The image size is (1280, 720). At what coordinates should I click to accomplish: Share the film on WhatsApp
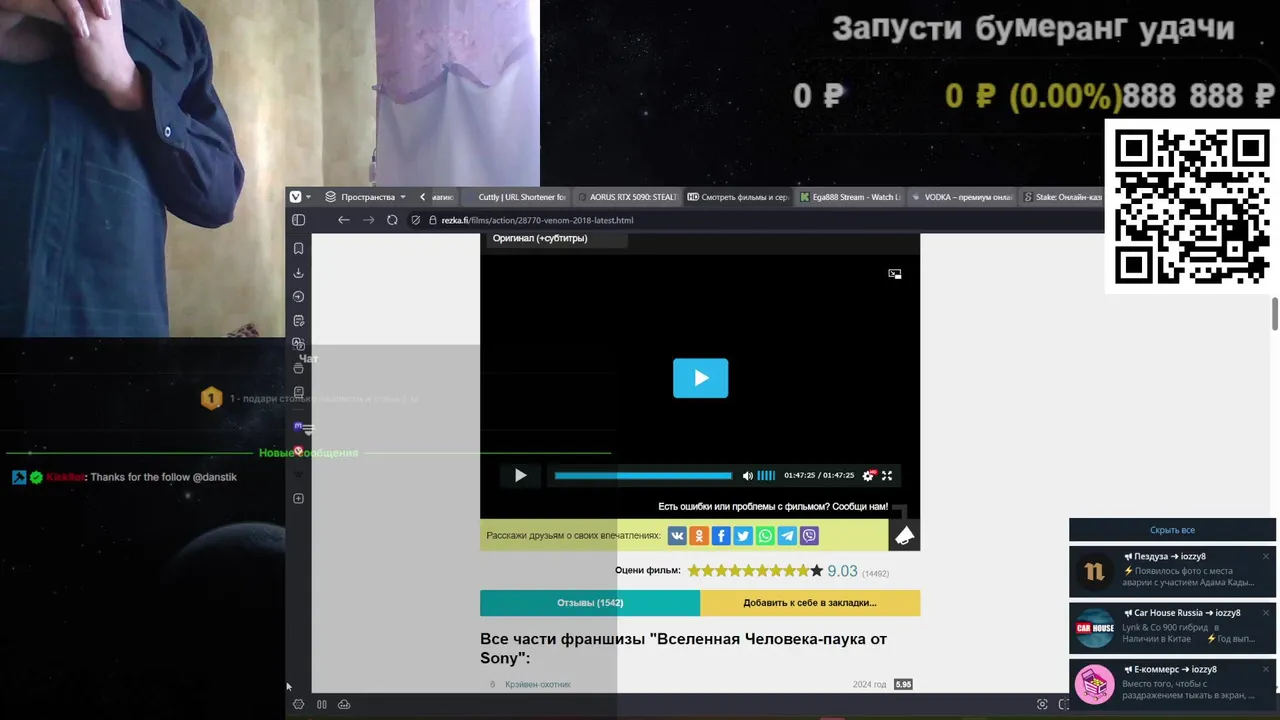765,536
